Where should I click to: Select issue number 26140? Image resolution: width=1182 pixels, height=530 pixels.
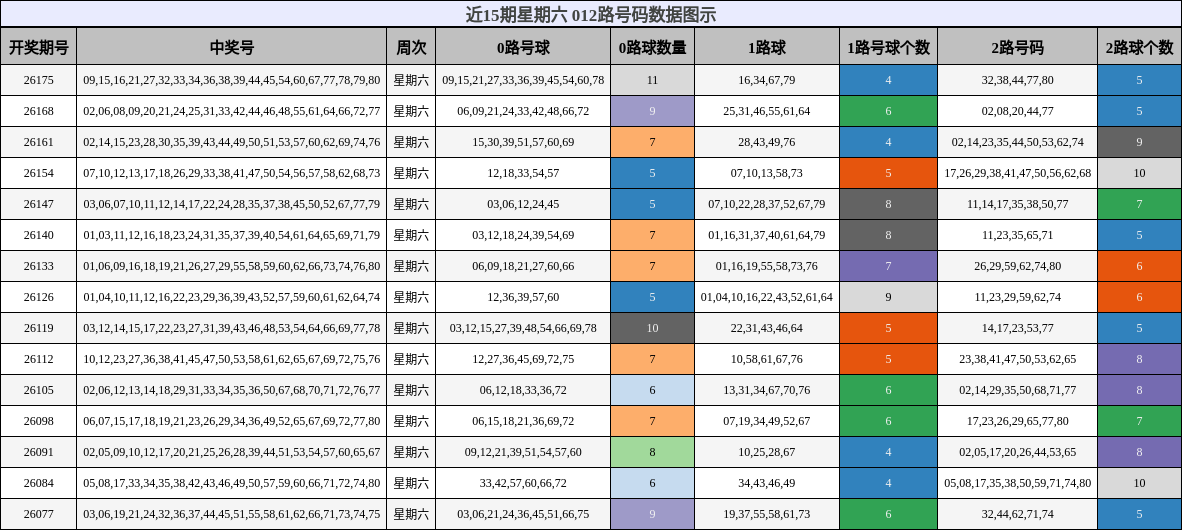(x=38, y=235)
